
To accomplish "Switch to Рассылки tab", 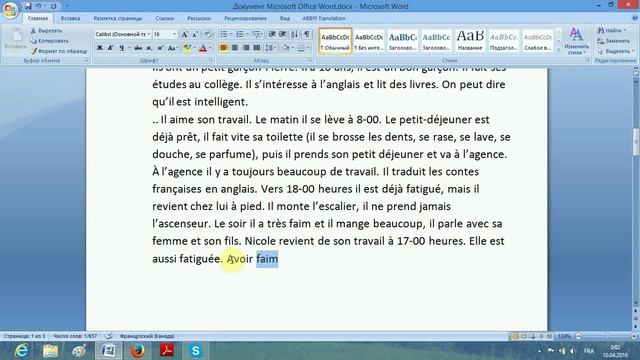I will 199,18.
